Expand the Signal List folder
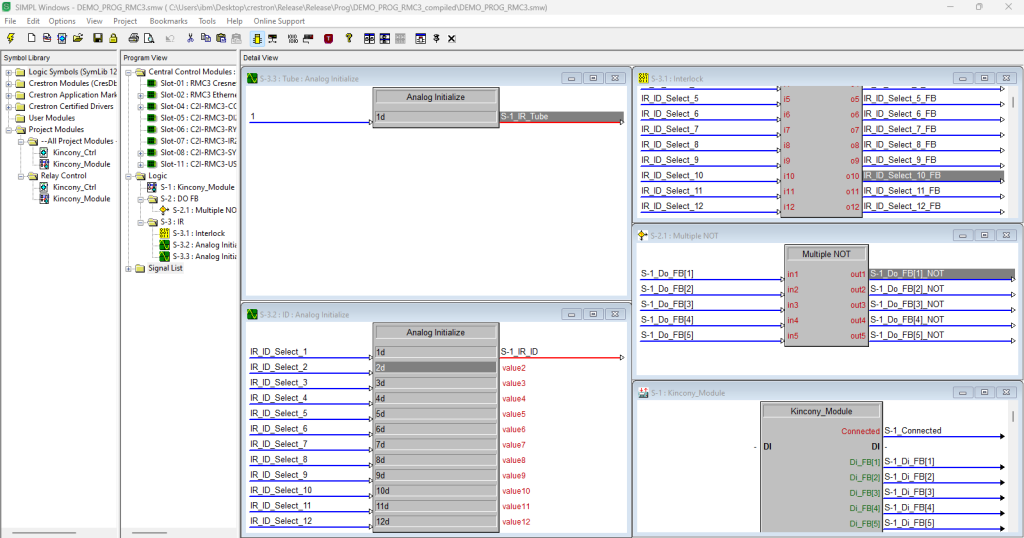Viewport: 1024px width, 538px height. click(129, 268)
